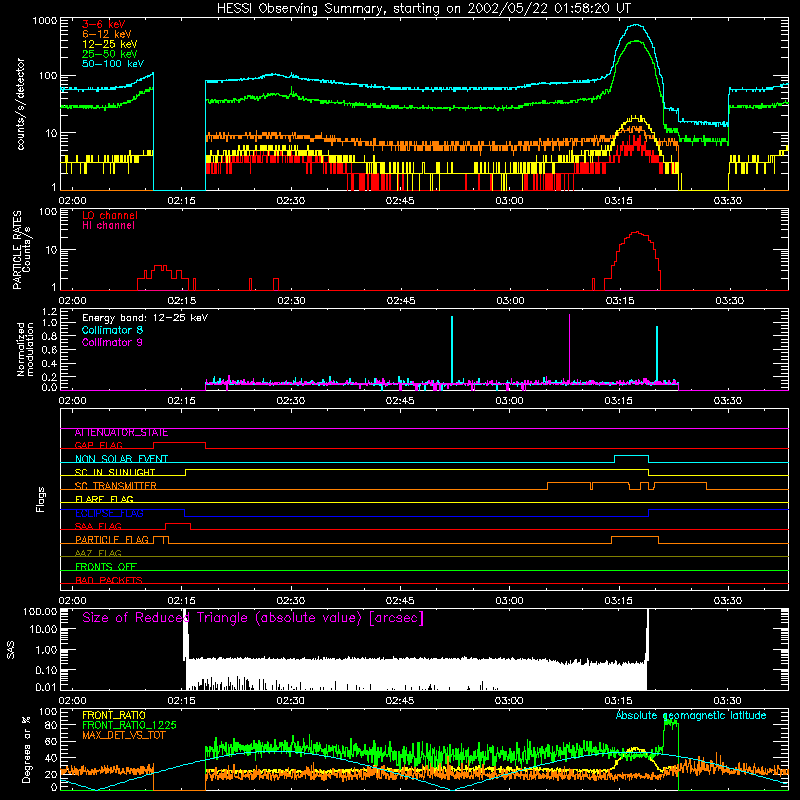Click the NON_SOLAR_EVENT flag label
This screenshot has width=800, height=800.
(121, 459)
